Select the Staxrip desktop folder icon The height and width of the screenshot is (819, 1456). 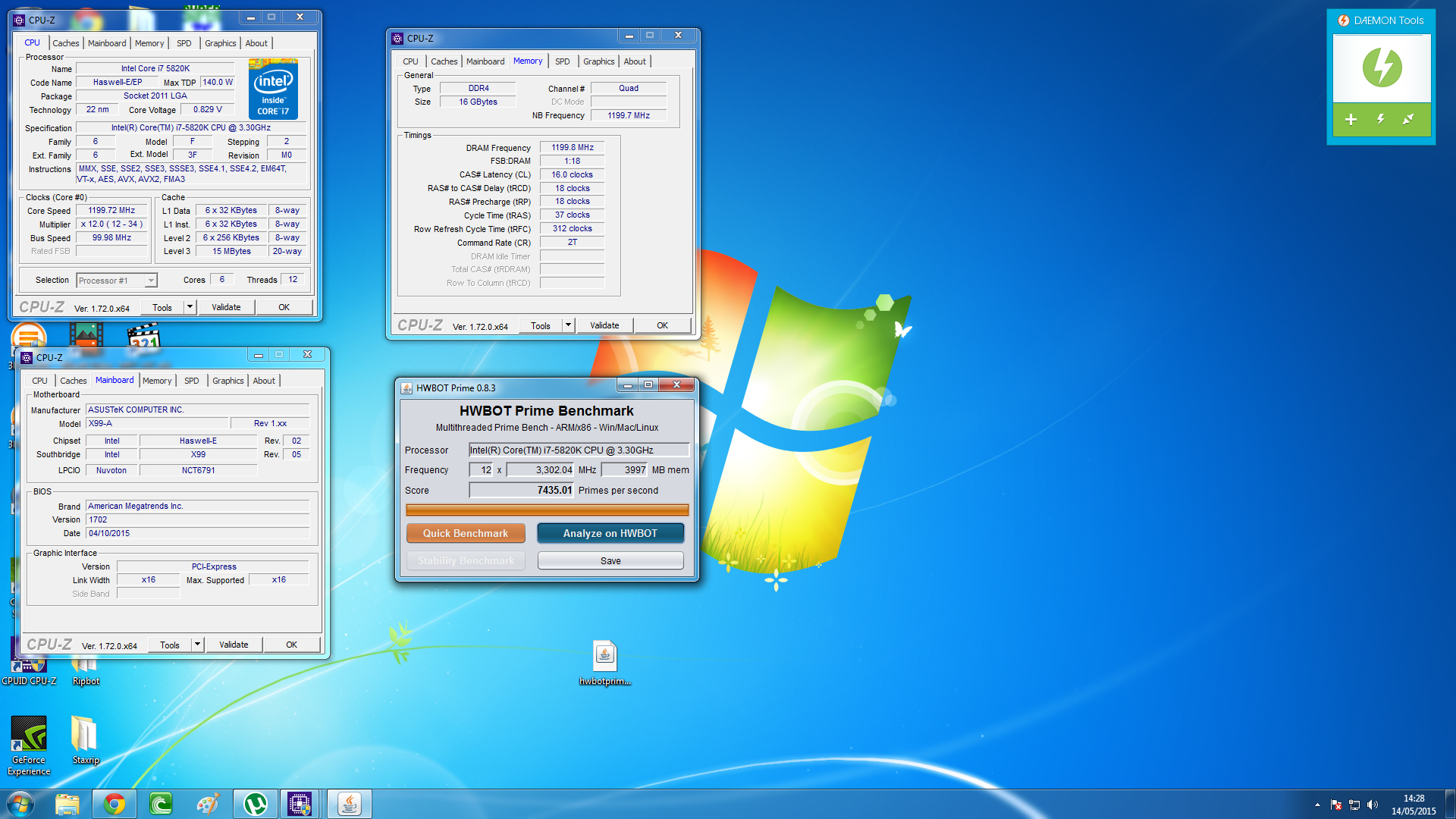coord(86,739)
